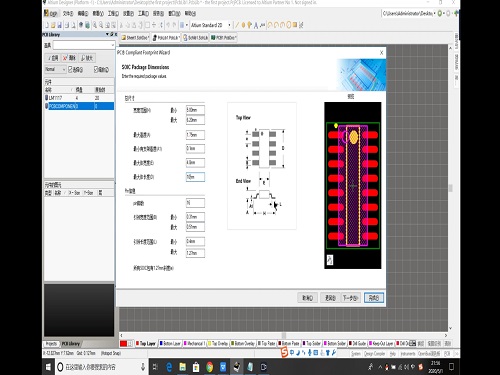Screen dimensions: 500x375
Task: Open the DXP menu
Action: tap(51, 13)
